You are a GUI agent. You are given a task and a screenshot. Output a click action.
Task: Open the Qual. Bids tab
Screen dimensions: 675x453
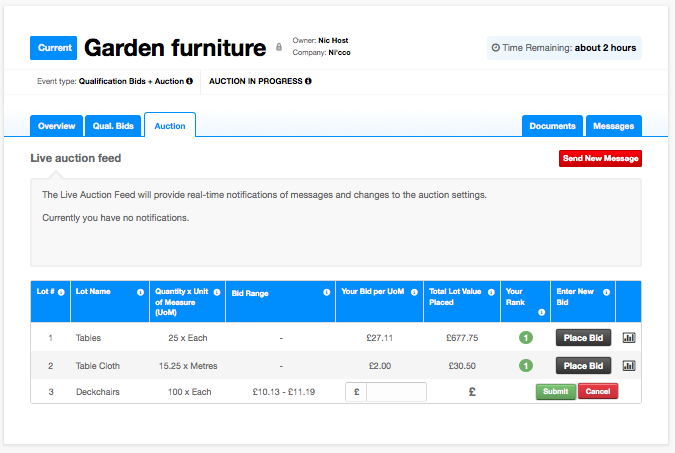pyautogui.click(x=113, y=126)
